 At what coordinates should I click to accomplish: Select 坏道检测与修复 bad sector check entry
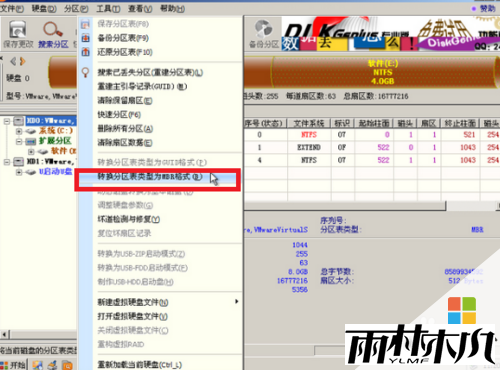[129, 219]
